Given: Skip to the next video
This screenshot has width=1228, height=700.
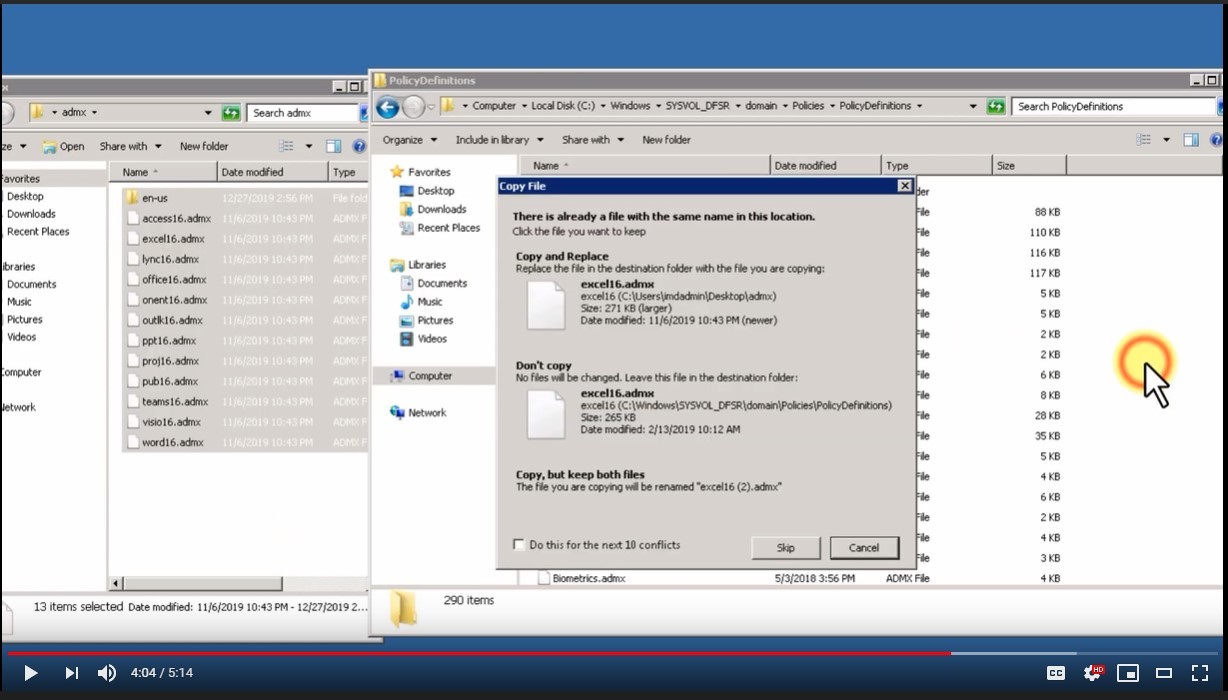Looking at the screenshot, I should point(71,673).
